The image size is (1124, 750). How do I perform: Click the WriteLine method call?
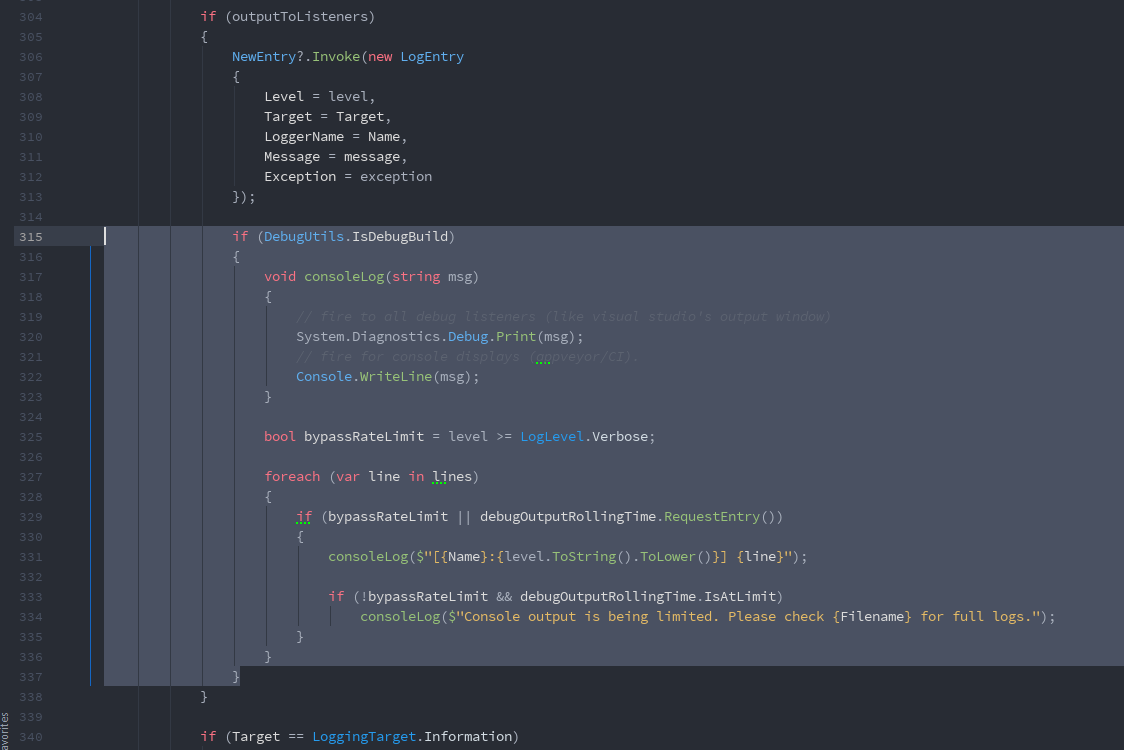tap(396, 377)
